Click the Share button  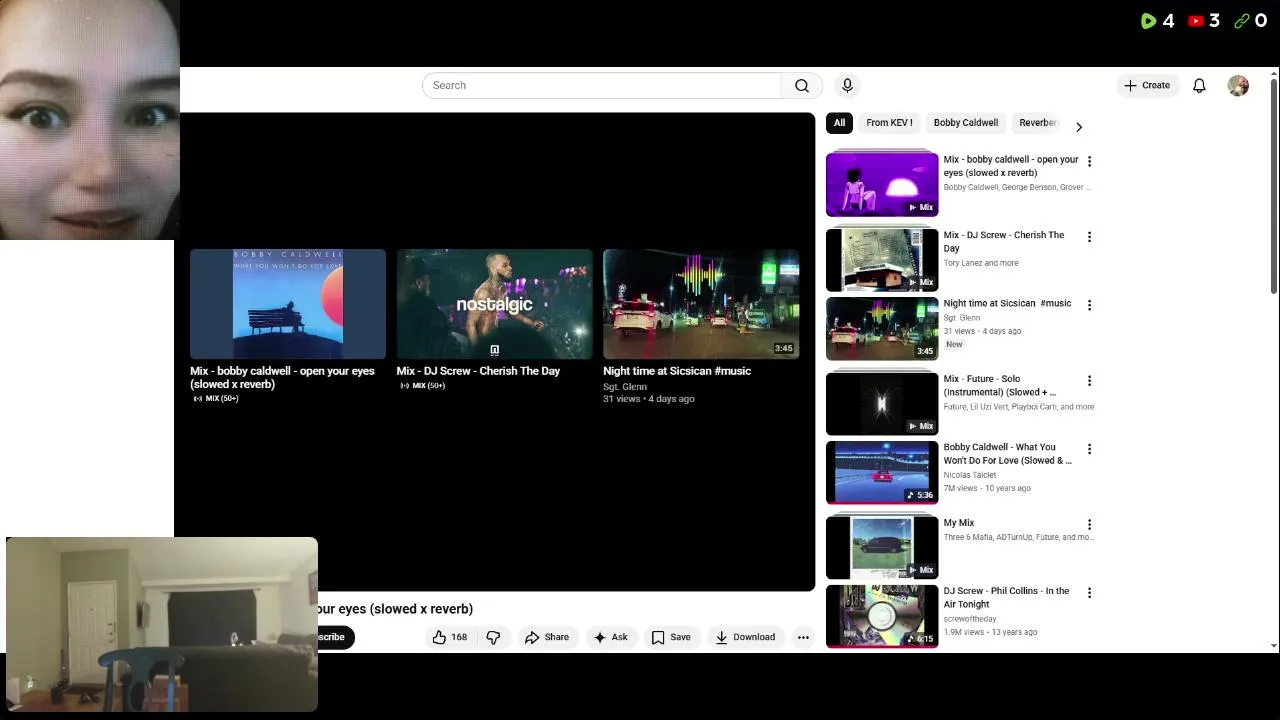pyautogui.click(x=547, y=637)
